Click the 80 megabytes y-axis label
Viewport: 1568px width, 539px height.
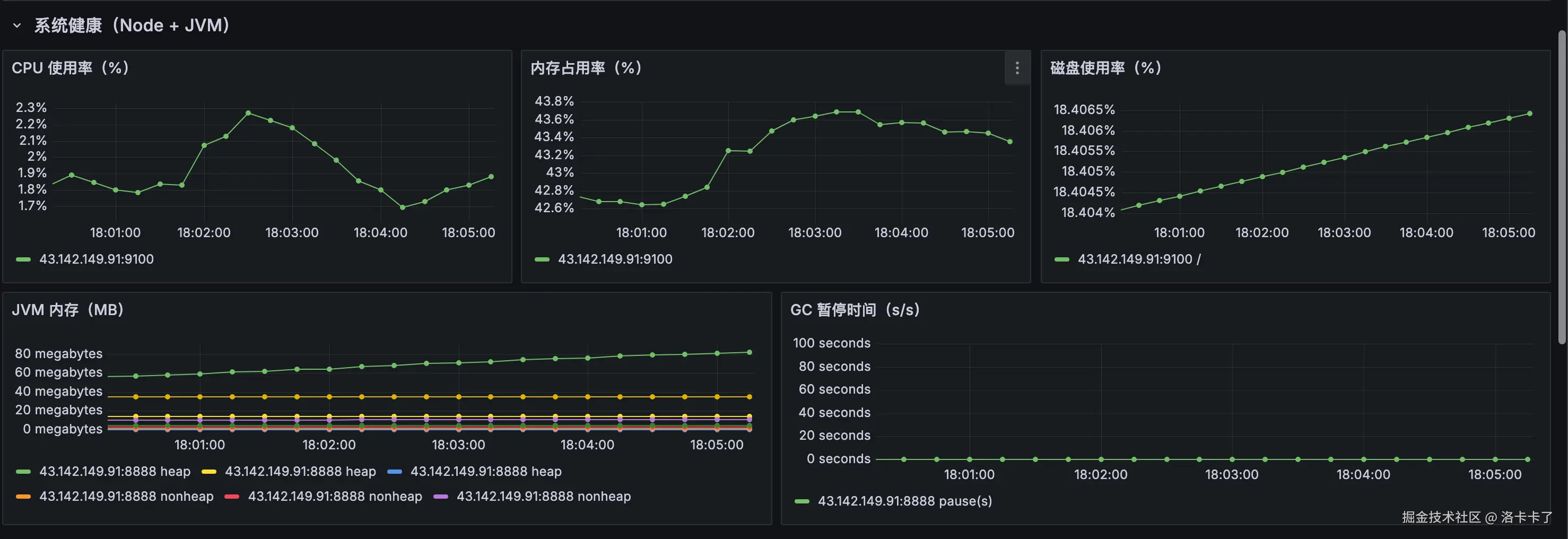58,354
